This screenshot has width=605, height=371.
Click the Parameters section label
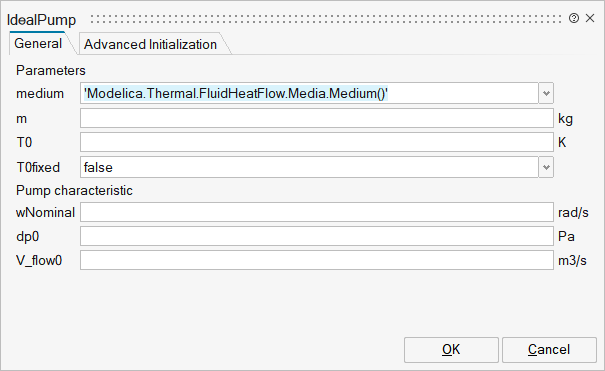point(51,71)
